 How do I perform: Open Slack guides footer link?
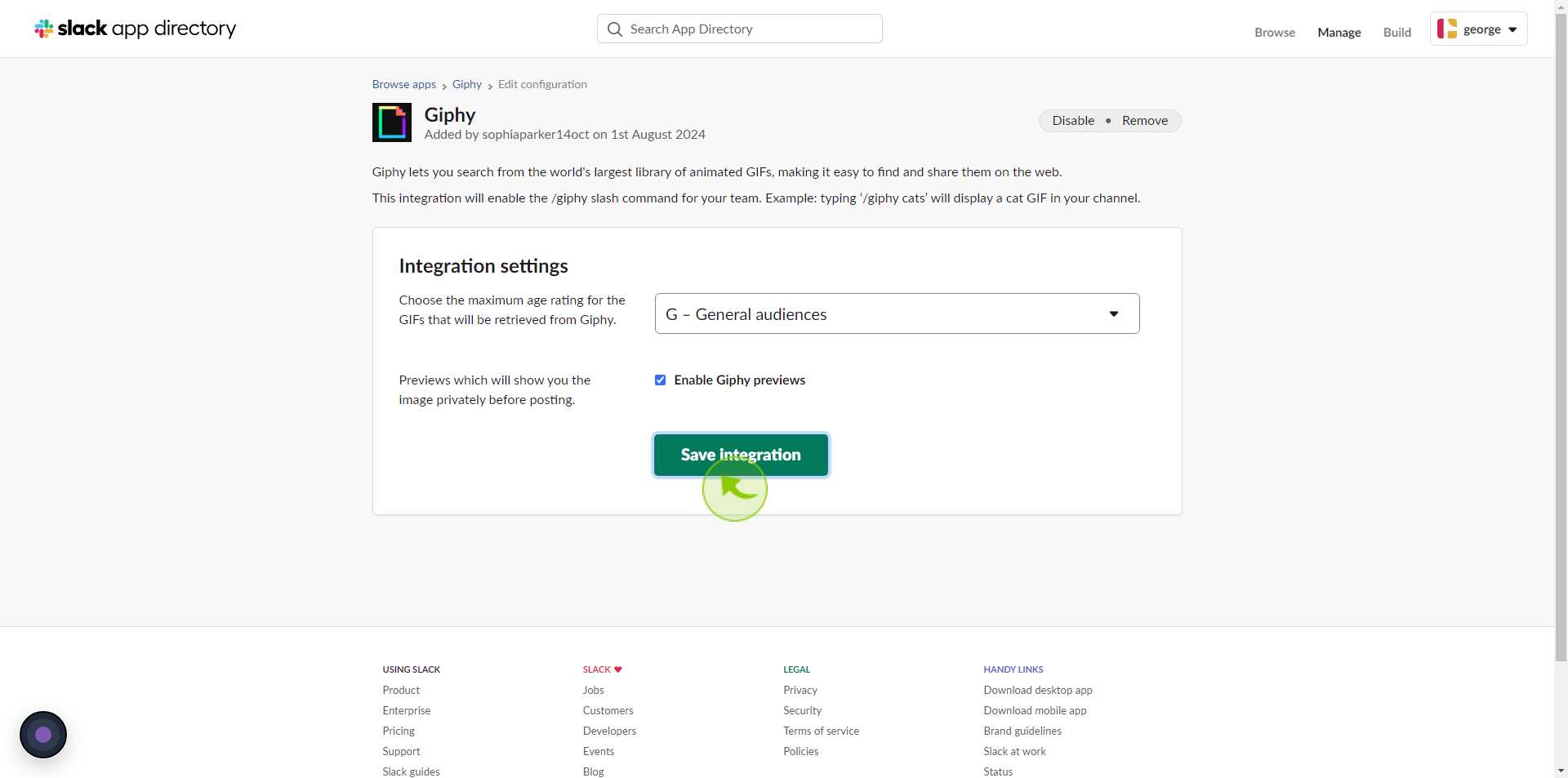[411, 771]
